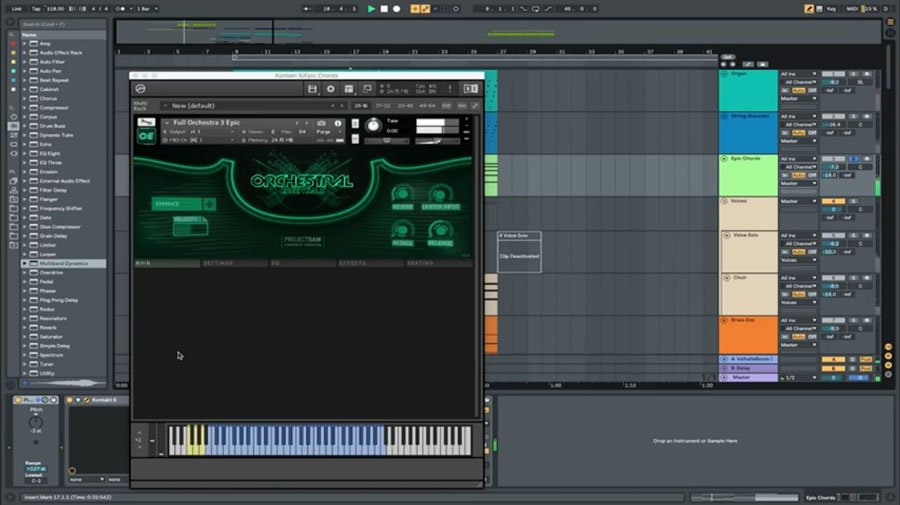Image resolution: width=900 pixels, height=505 pixels.
Task: Expand the Compressor device in browser
Action: click(x=24, y=108)
